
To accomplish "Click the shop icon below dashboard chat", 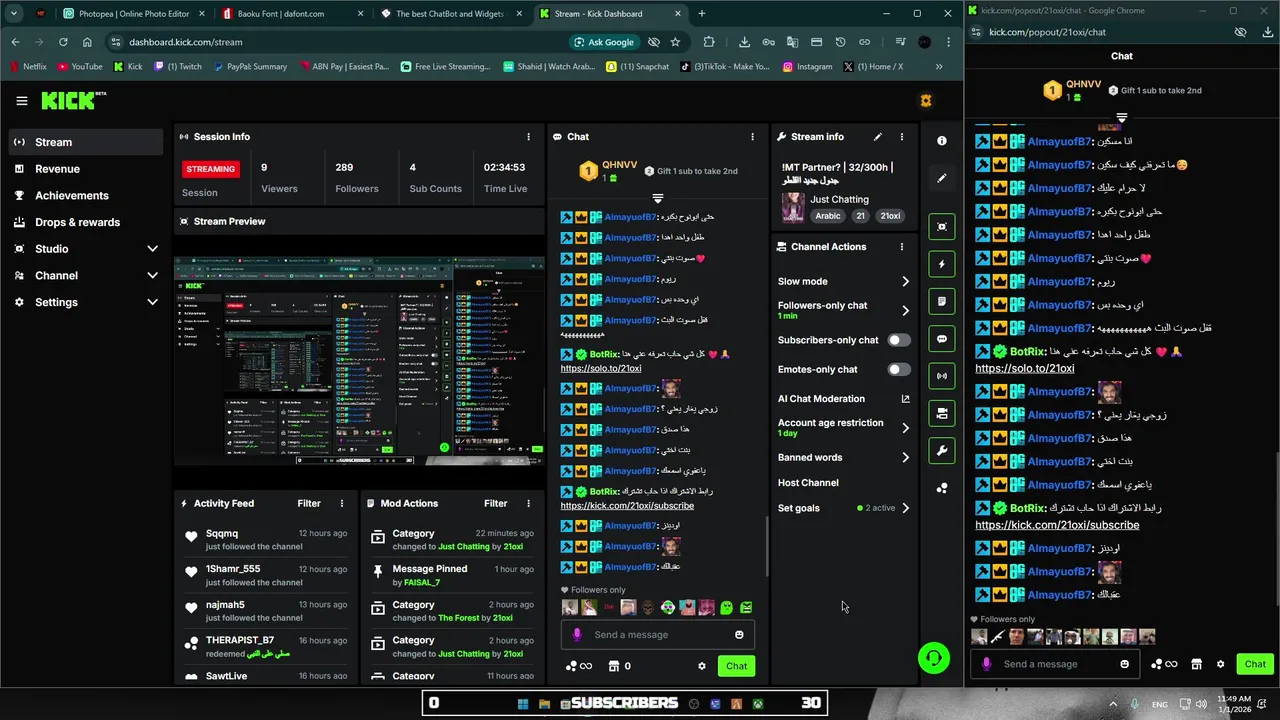I will click(x=613, y=666).
